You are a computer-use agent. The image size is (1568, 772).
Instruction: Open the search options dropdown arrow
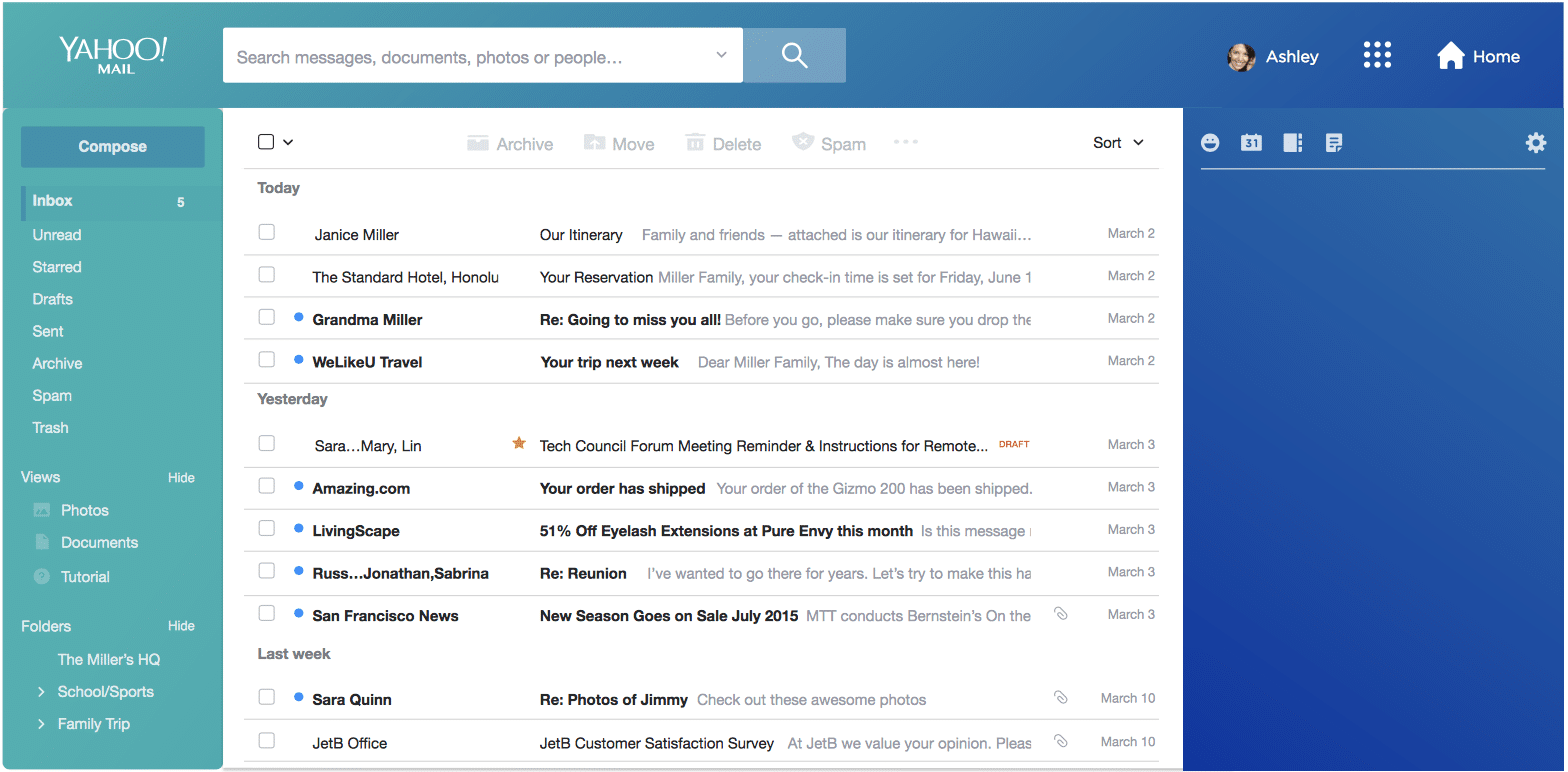coord(721,56)
